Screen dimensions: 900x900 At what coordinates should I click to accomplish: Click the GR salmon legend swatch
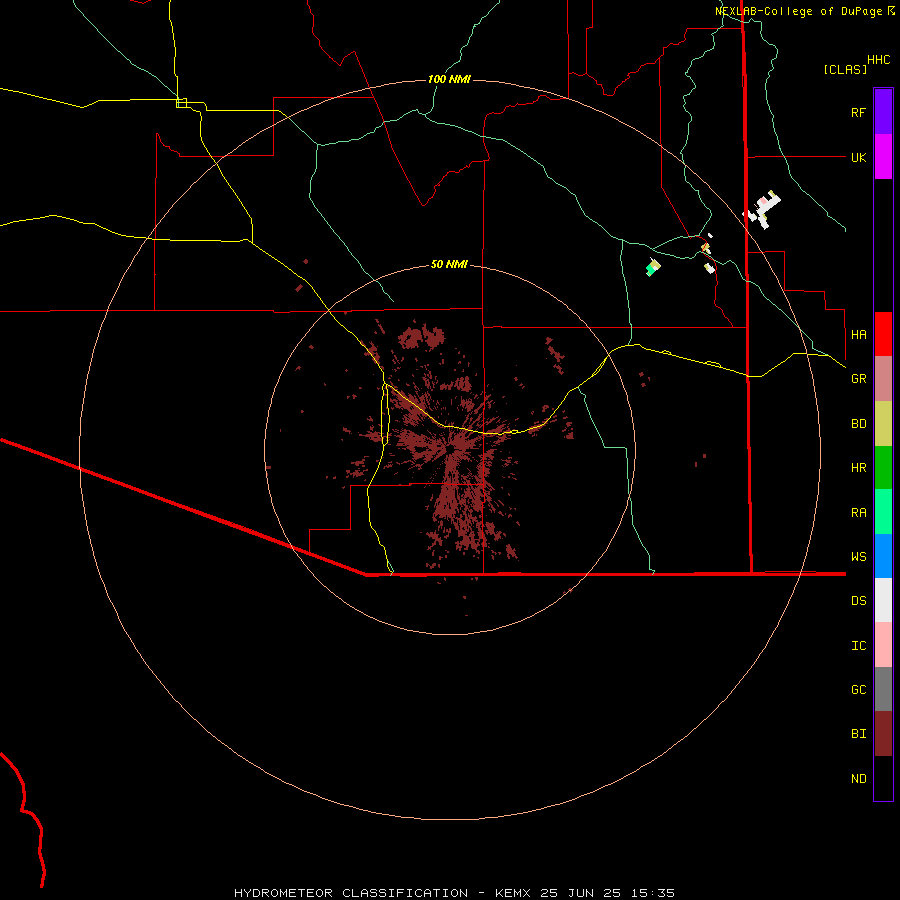(x=883, y=379)
